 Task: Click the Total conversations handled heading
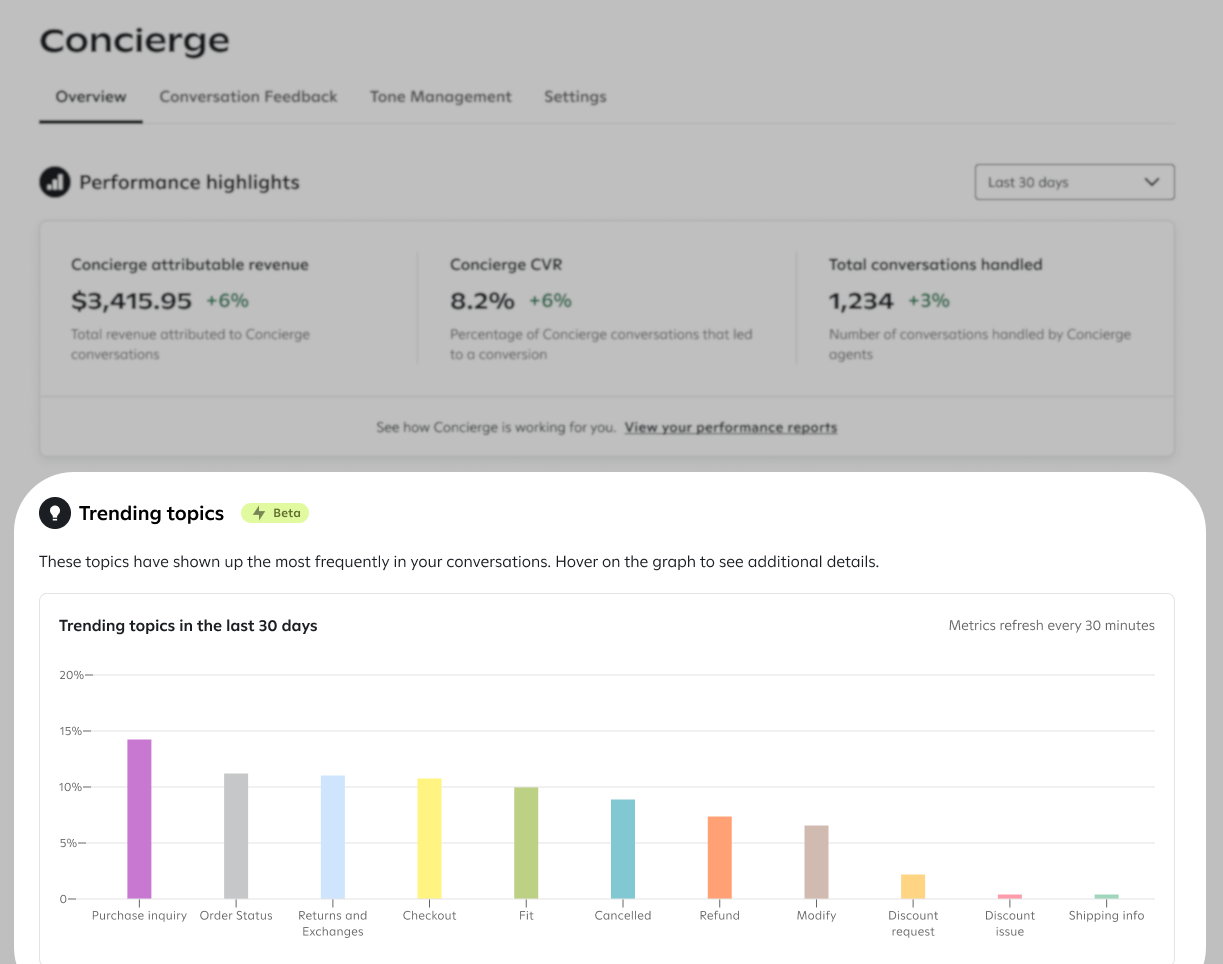tap(936, 265)
